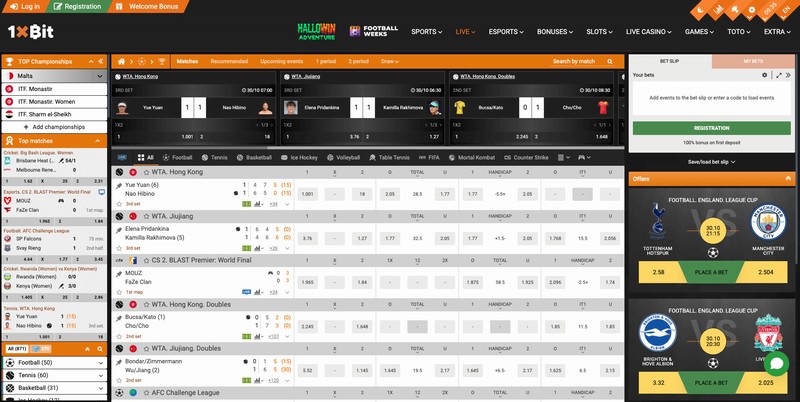The width and height of the screenshot is (800, 402).
Task: Open the BONUSES dropdown menu
Action: (x=555, y=32)
